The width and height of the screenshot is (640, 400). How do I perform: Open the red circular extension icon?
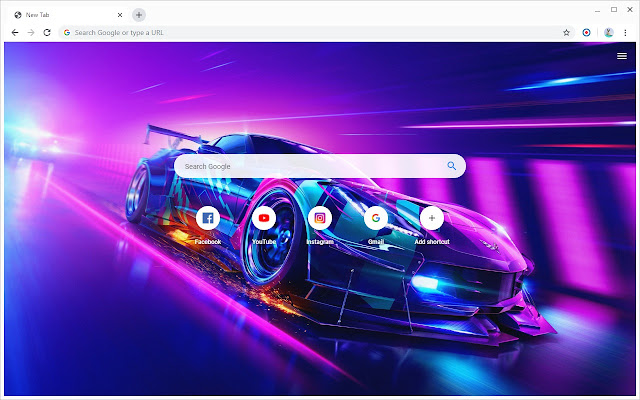coord(586,32)
